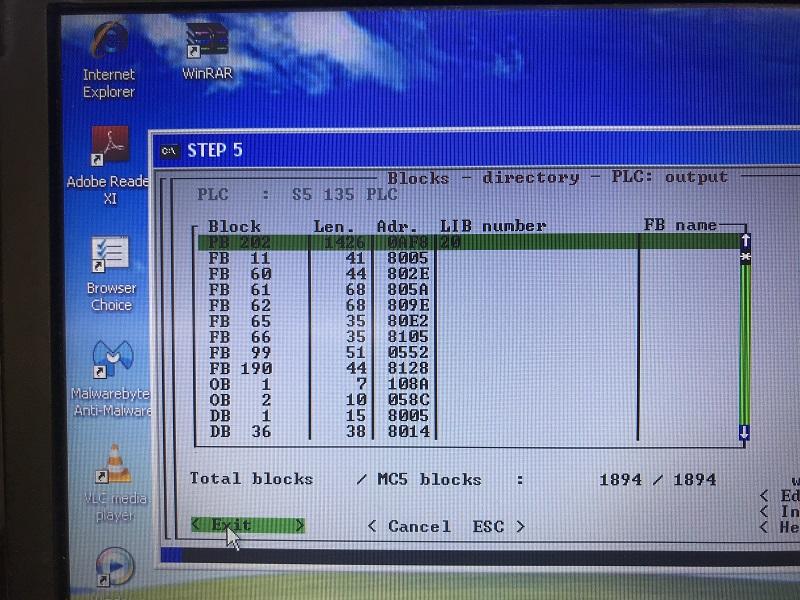The image size is (800, 600).
Task: Select block row FB 190
Action: (x=468, y=368)
